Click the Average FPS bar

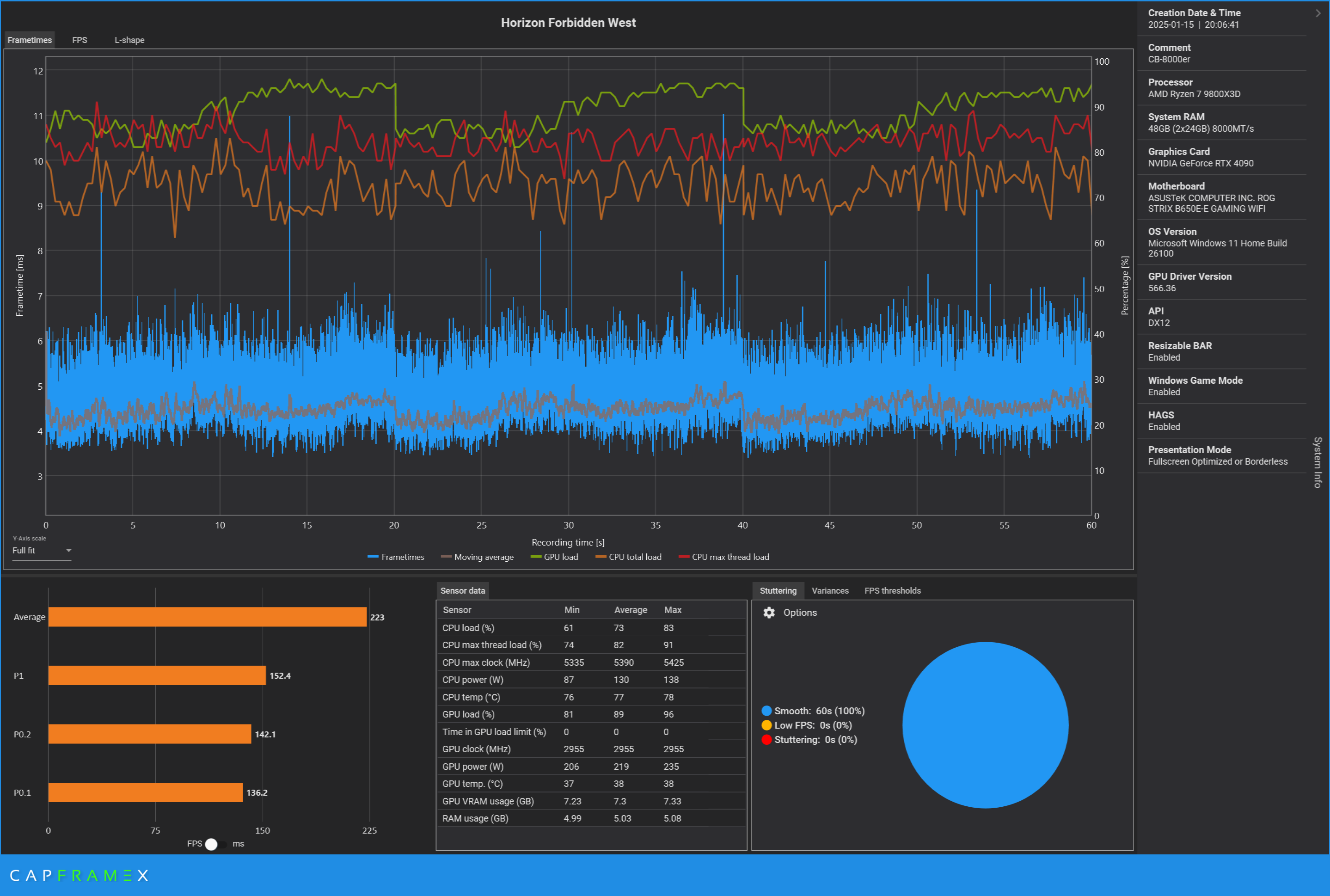(x=208, y=617)
